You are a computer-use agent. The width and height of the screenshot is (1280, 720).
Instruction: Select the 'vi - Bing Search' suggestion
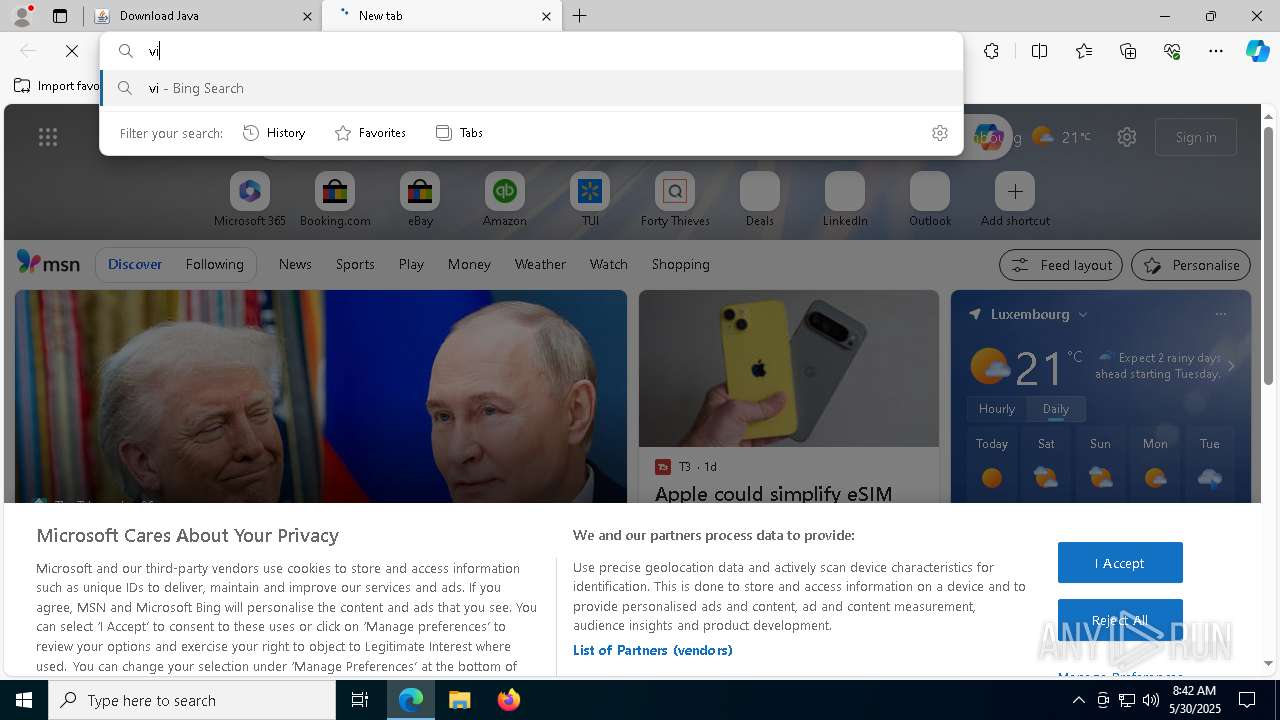(x=531, y=88)
